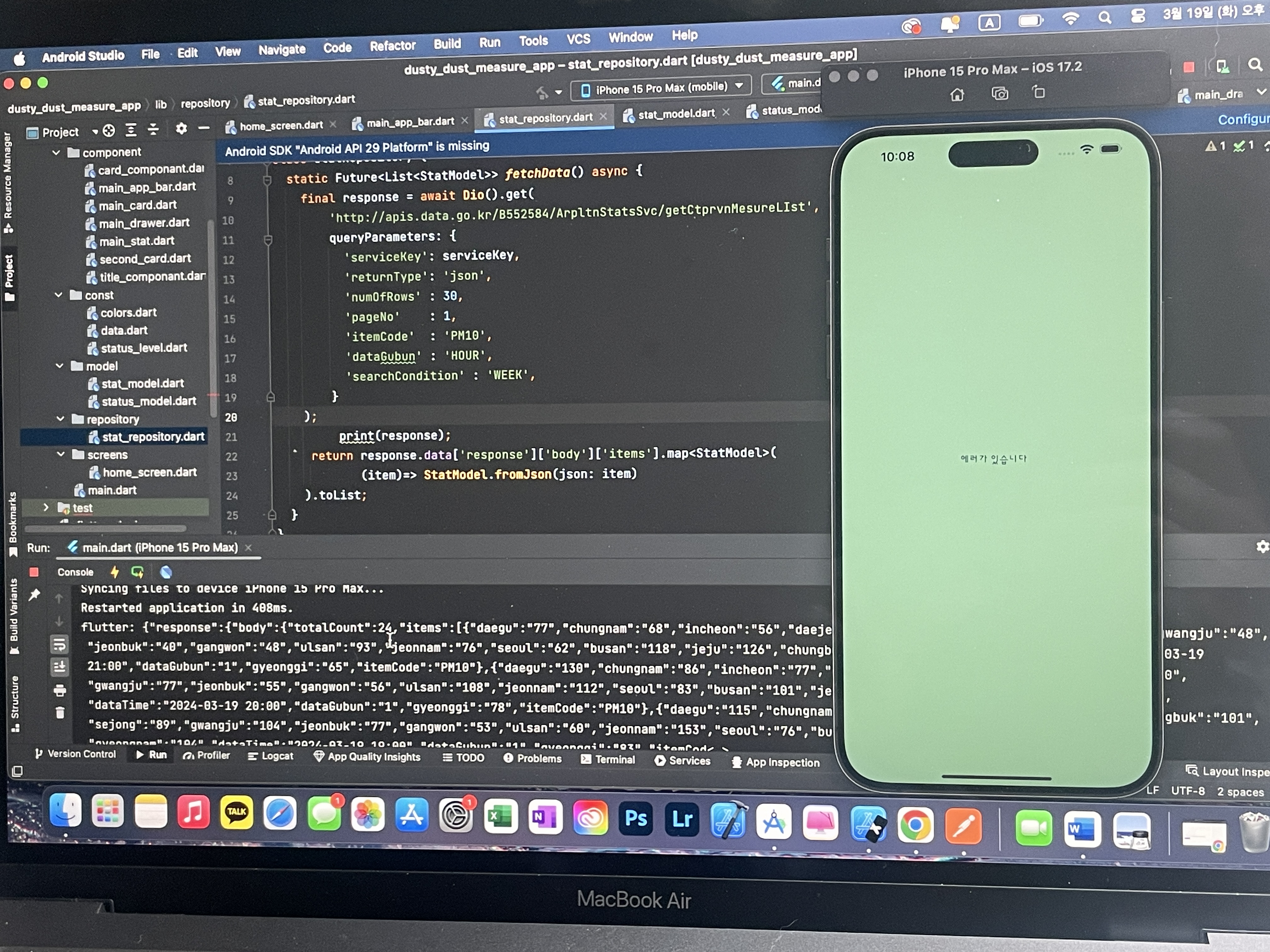
Task: Close the stat_repository.dart tab
Action: point(603,116)
